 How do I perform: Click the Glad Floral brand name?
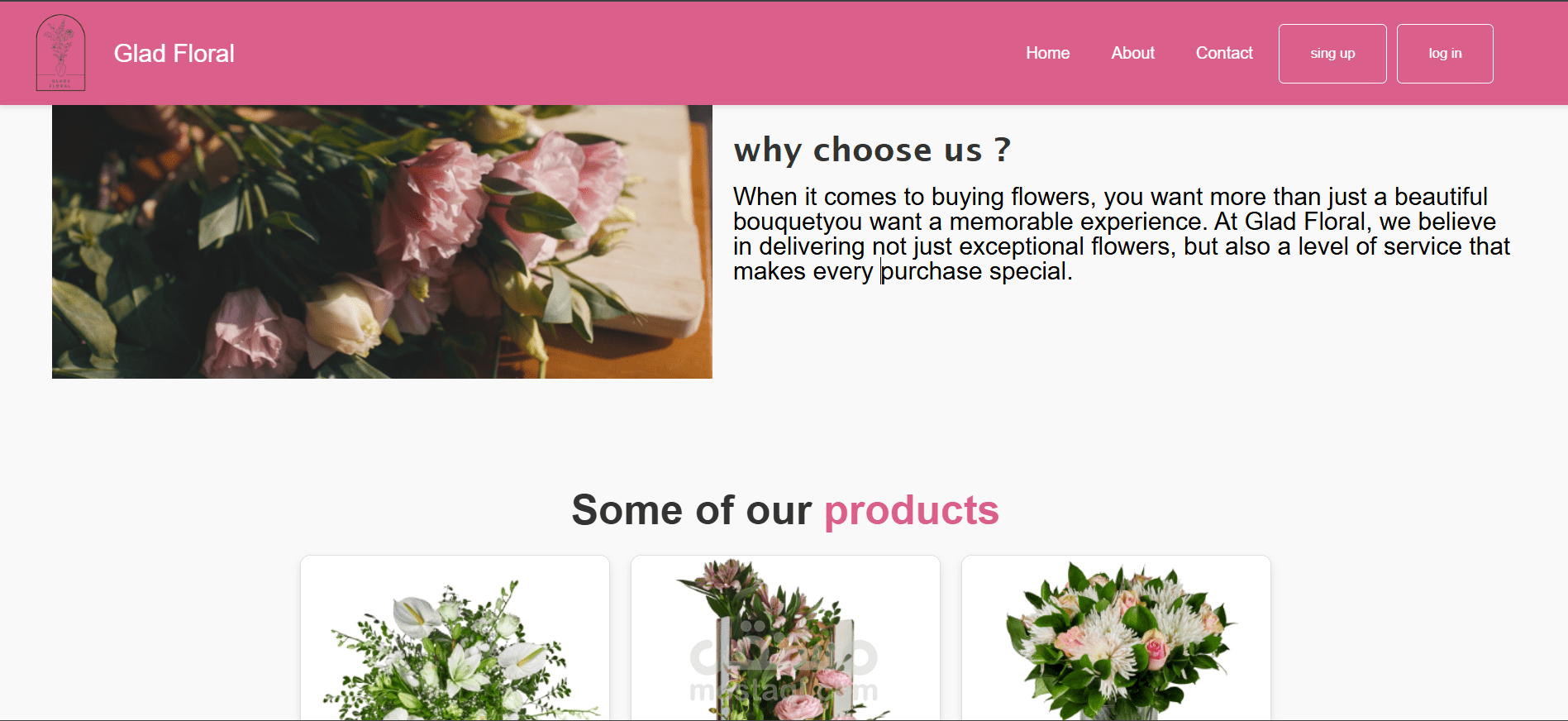point(174,54)
